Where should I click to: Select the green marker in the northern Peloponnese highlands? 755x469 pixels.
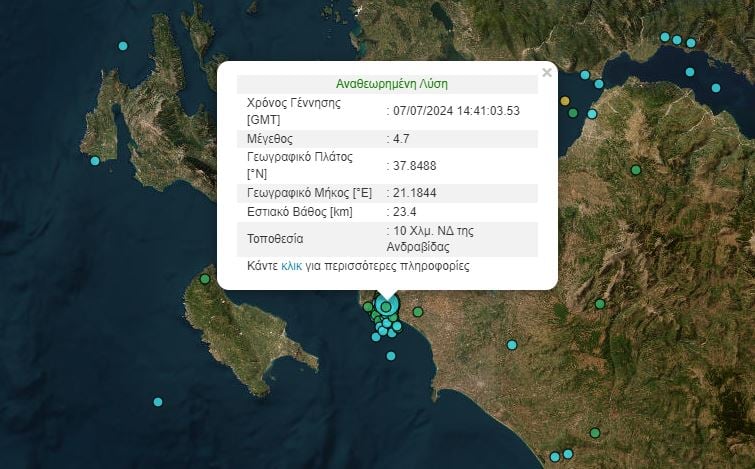(636, 170)
